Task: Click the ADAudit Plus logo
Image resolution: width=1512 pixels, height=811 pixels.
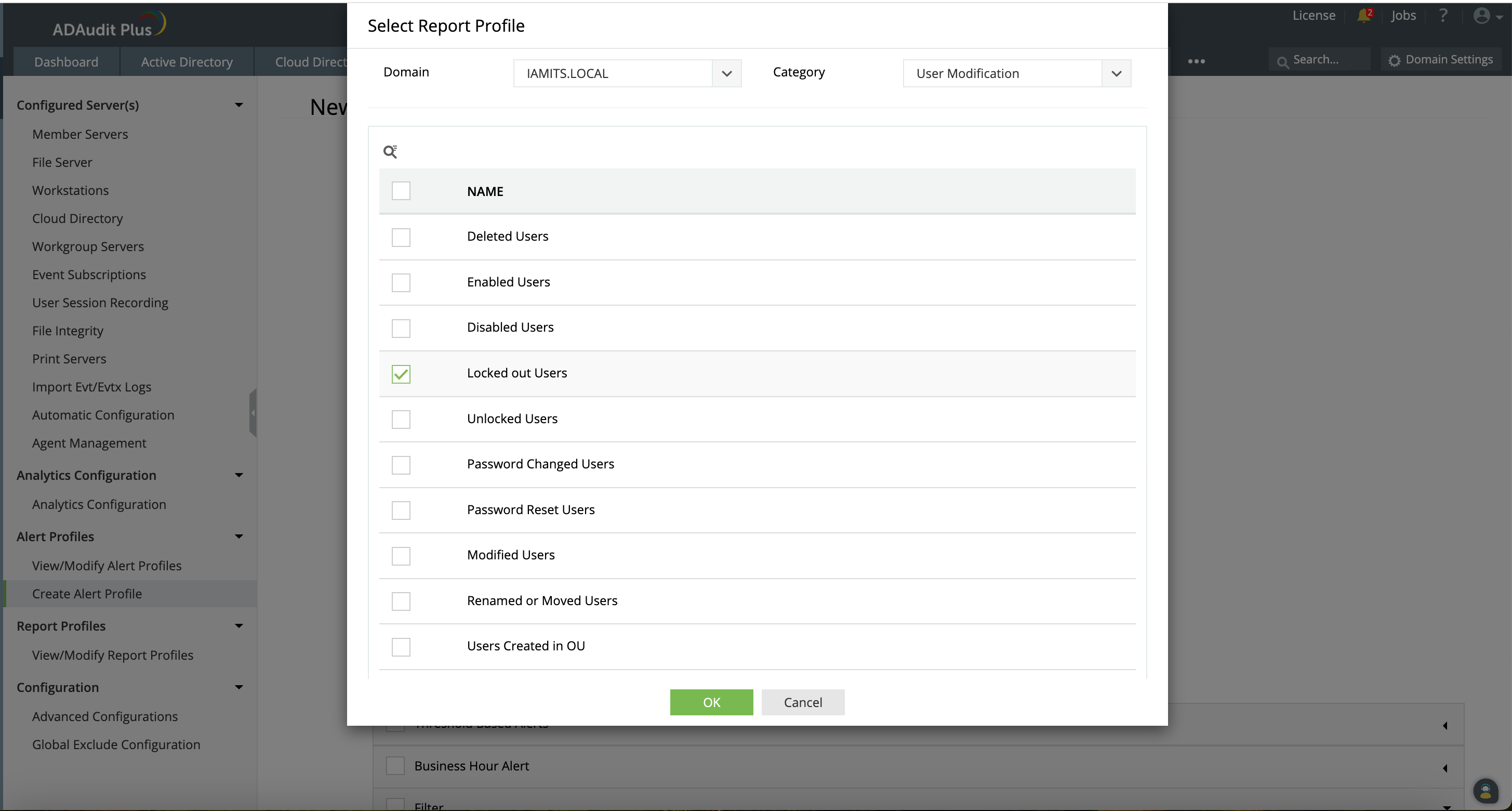Action: [x=109, y=24]
